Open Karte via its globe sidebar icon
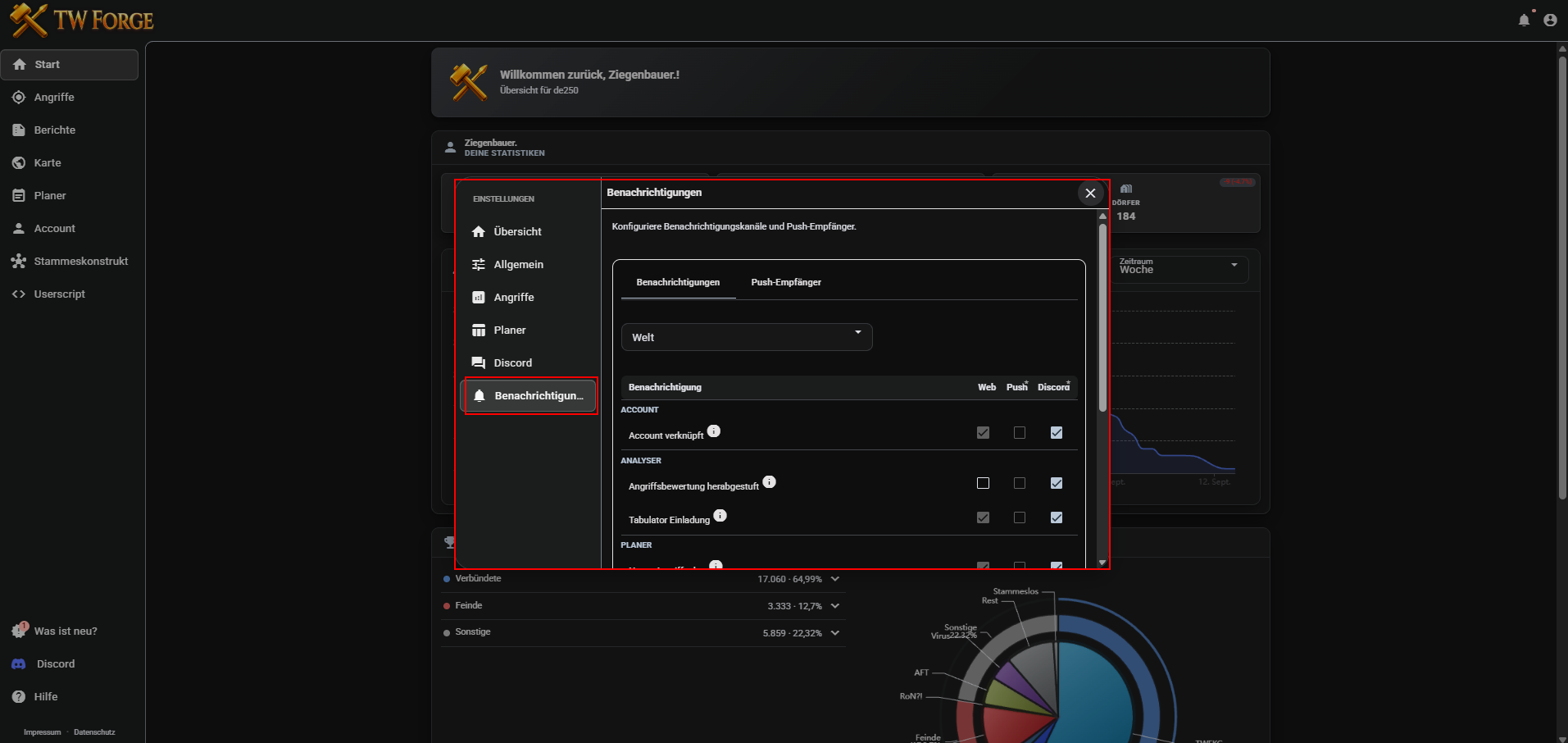 [x=19, y=163]
